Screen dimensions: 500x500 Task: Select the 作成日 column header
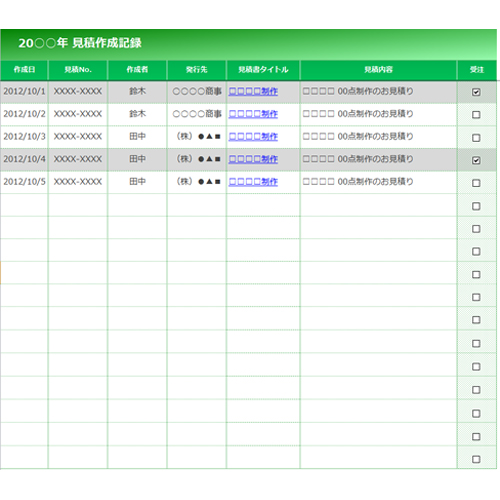(24, 70)
